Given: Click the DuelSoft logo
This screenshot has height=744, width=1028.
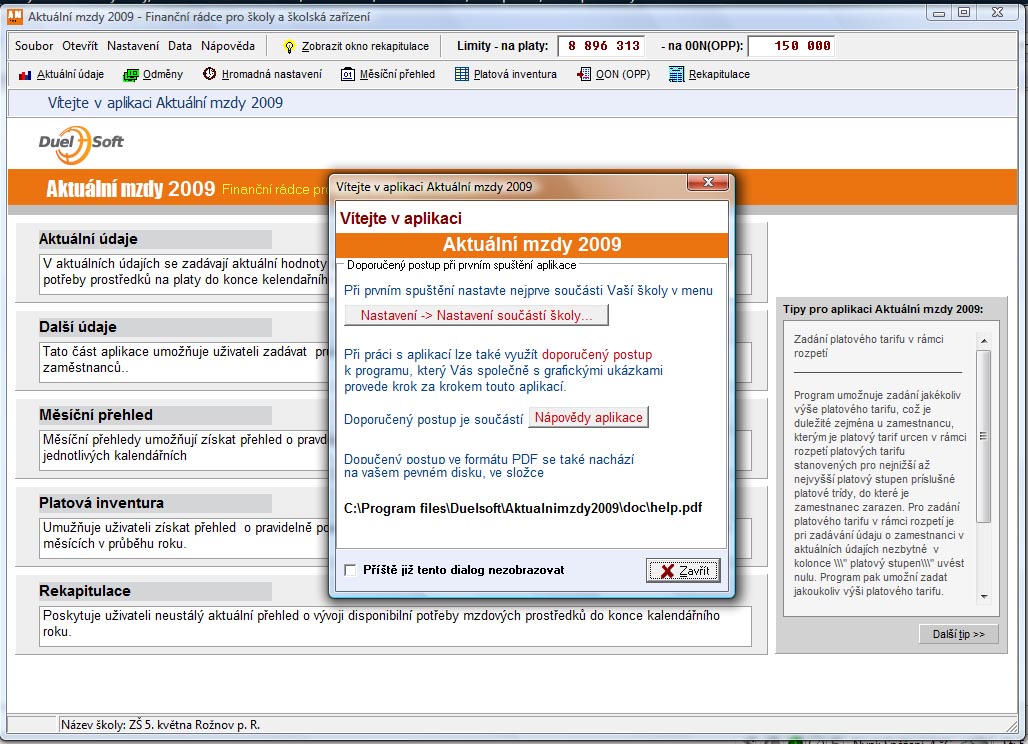Looking at the screenshot, I should tap(81, 144).
